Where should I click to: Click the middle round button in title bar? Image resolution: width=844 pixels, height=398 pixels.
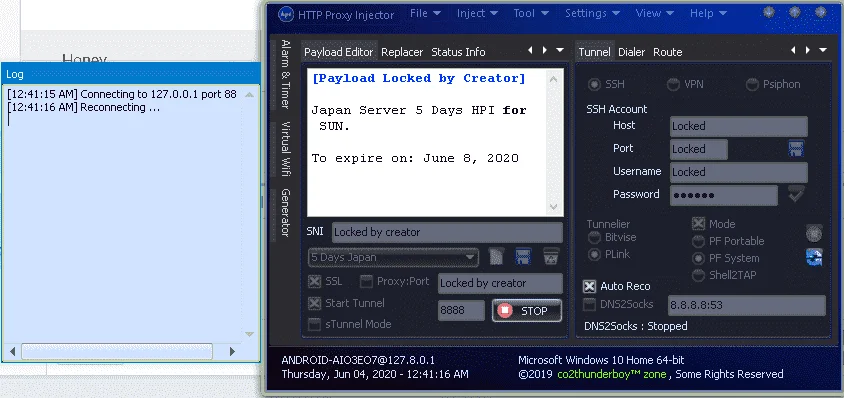click(x=795, y=12)
